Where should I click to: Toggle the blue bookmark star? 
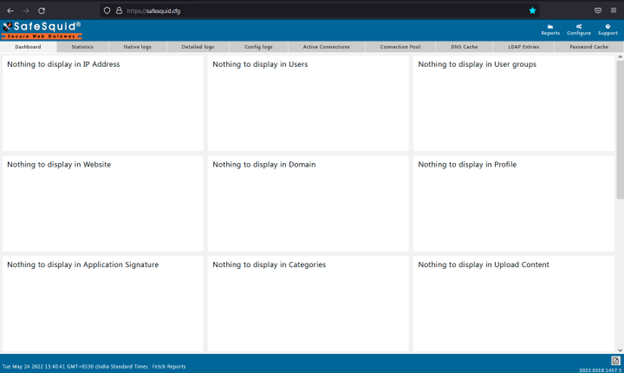(532, 11)
